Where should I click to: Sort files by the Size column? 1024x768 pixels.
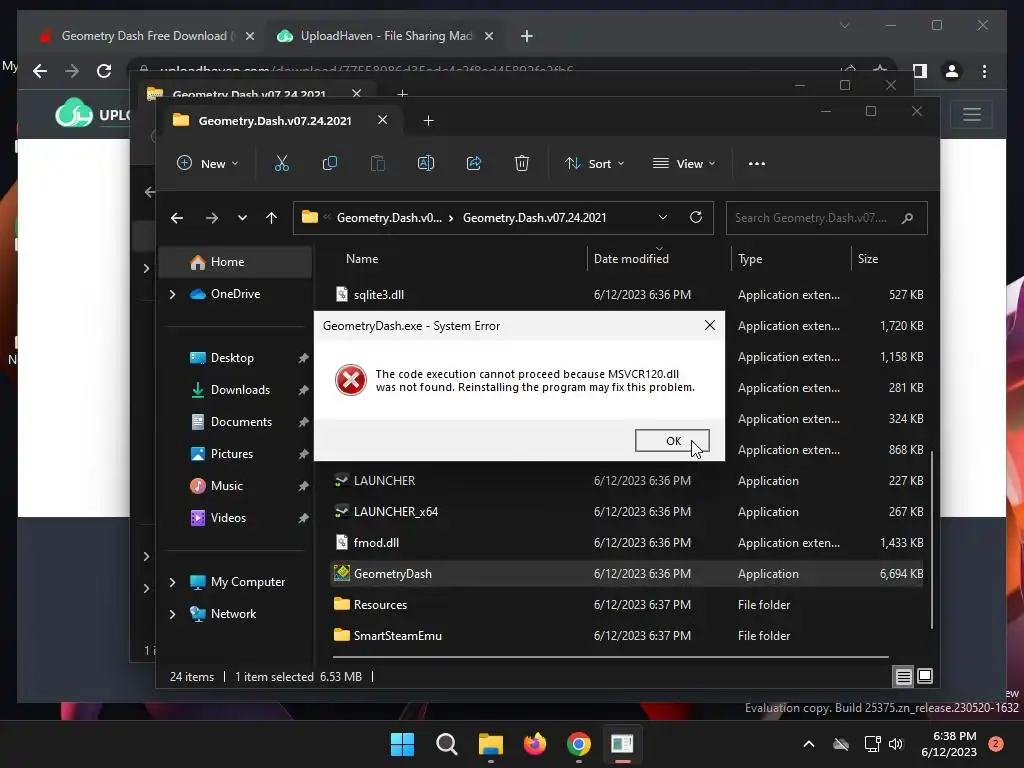tap(868, 259)
